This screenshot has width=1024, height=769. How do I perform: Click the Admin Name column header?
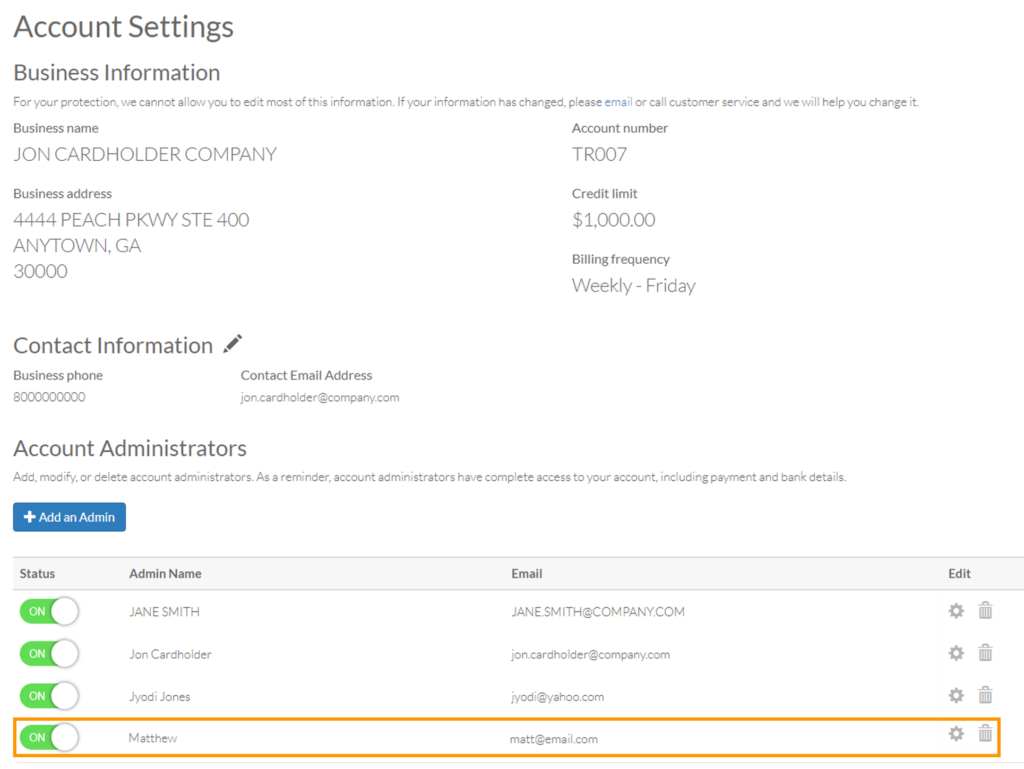(165, 574)
